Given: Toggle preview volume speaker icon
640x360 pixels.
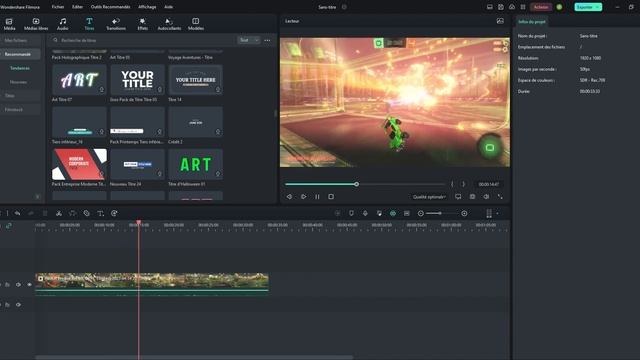Looking at the screenshot, I should (x=486, y=197).
